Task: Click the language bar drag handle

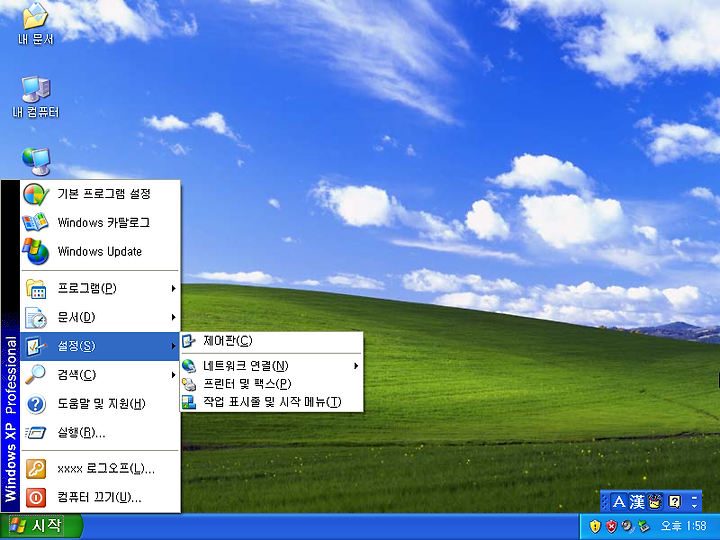Action: (605, 501)
